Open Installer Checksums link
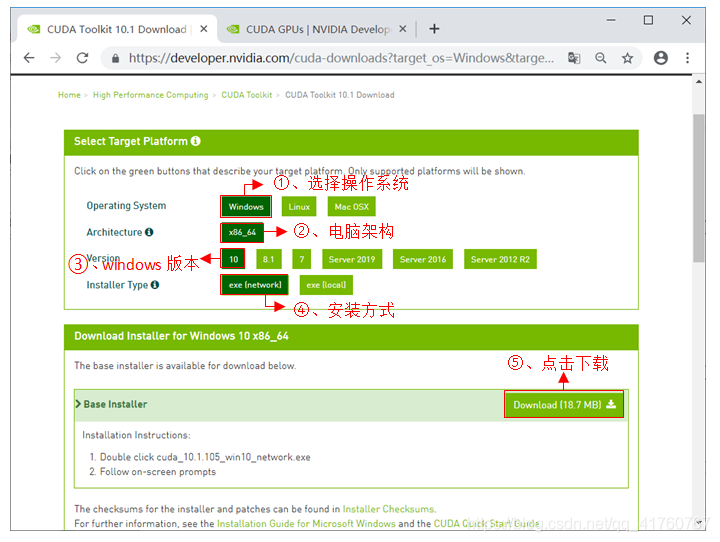Screen dimensions: 720x542 388,509
